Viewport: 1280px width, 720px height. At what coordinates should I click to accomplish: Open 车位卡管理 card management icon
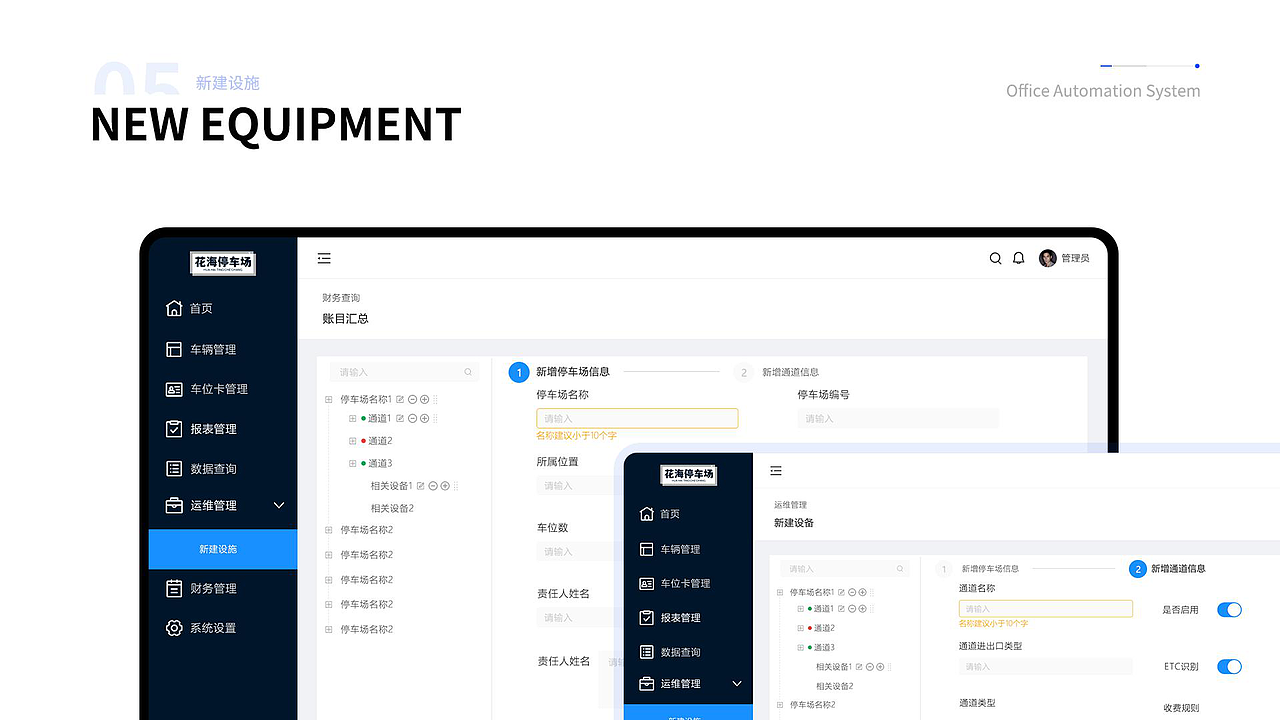coord(172,389)
